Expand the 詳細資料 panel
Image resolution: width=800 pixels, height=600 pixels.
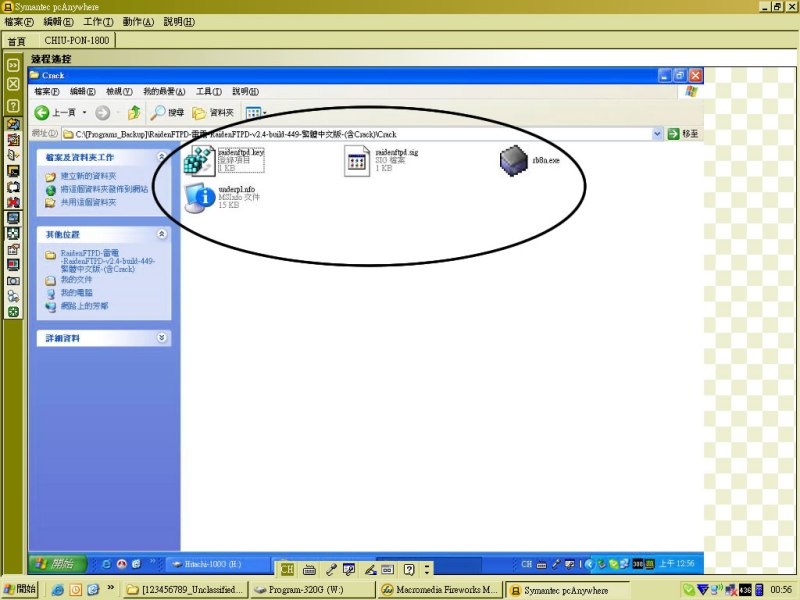coord(162,337)
